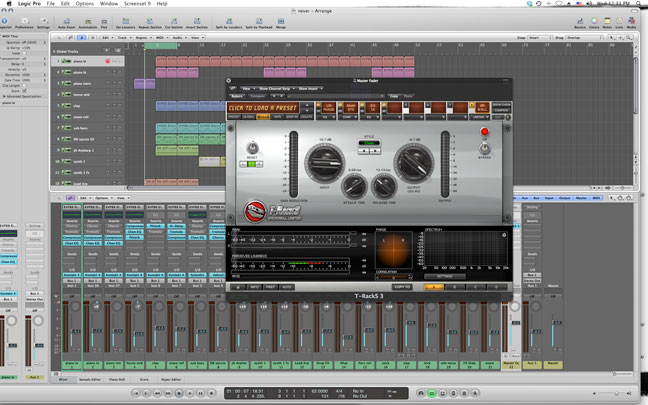This screenshot has height=405, width=648.
Task: Toggle Flex view from the toolbar
Action: [104, 21]
